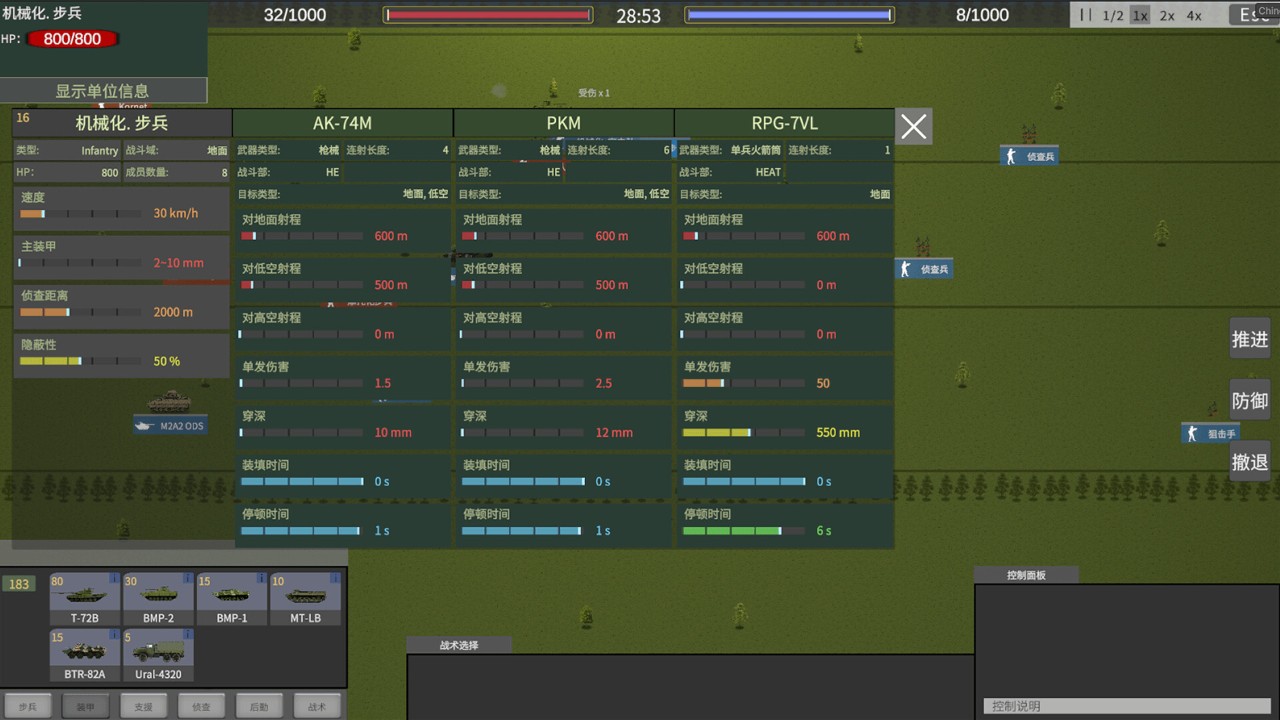Select the T-72B tank unit card
Viewport: 1280px width, 720px height.
(85, 599)
